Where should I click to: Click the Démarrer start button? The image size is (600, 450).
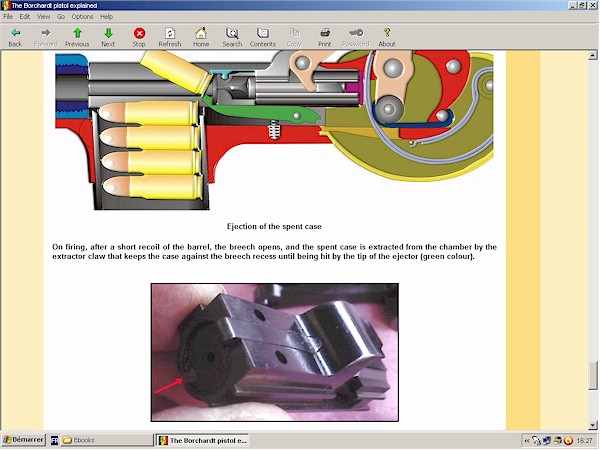23,440
